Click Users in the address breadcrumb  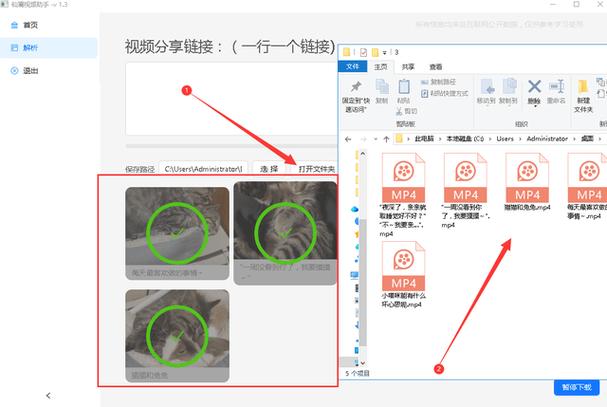(505, 139)
